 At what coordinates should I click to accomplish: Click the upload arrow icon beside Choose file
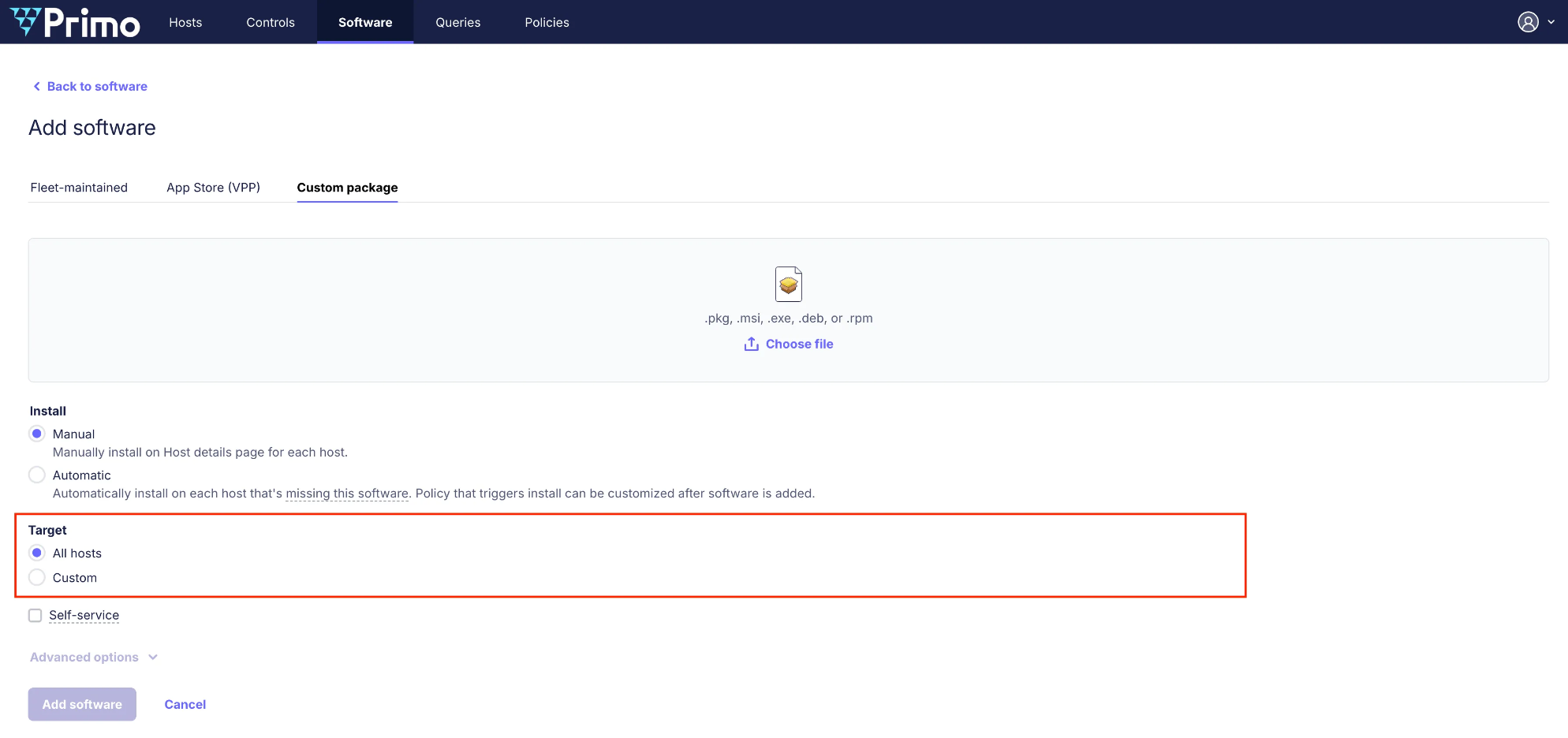[751, 345]
